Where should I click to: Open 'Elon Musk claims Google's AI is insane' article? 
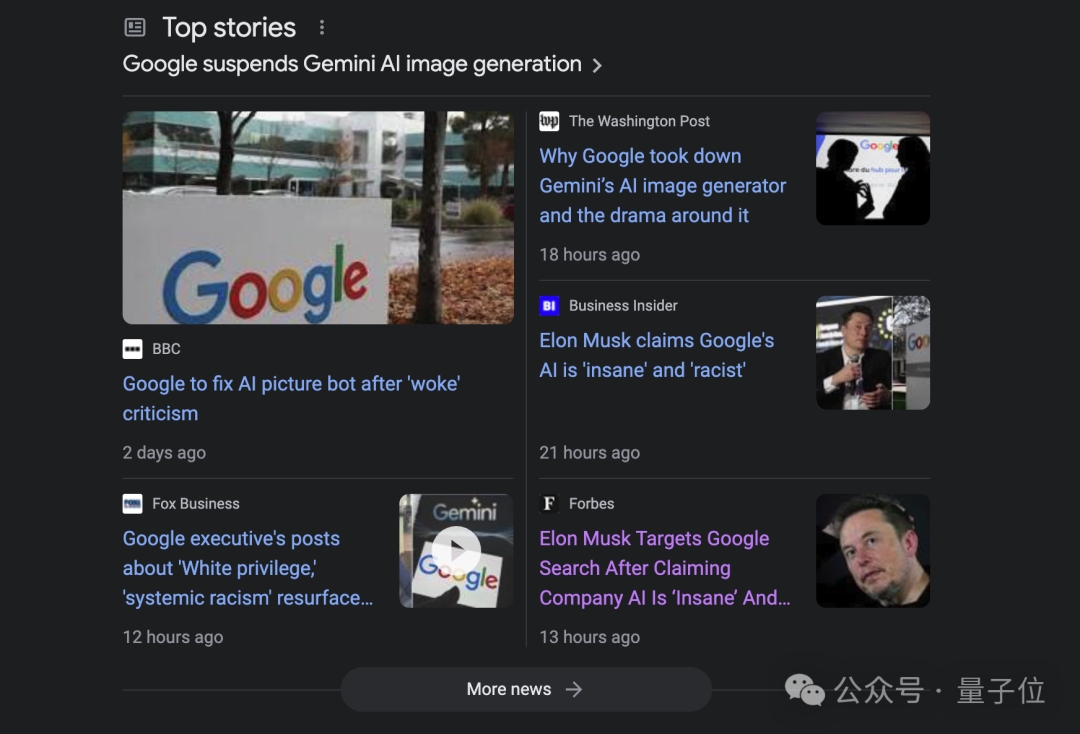[656, 355]
